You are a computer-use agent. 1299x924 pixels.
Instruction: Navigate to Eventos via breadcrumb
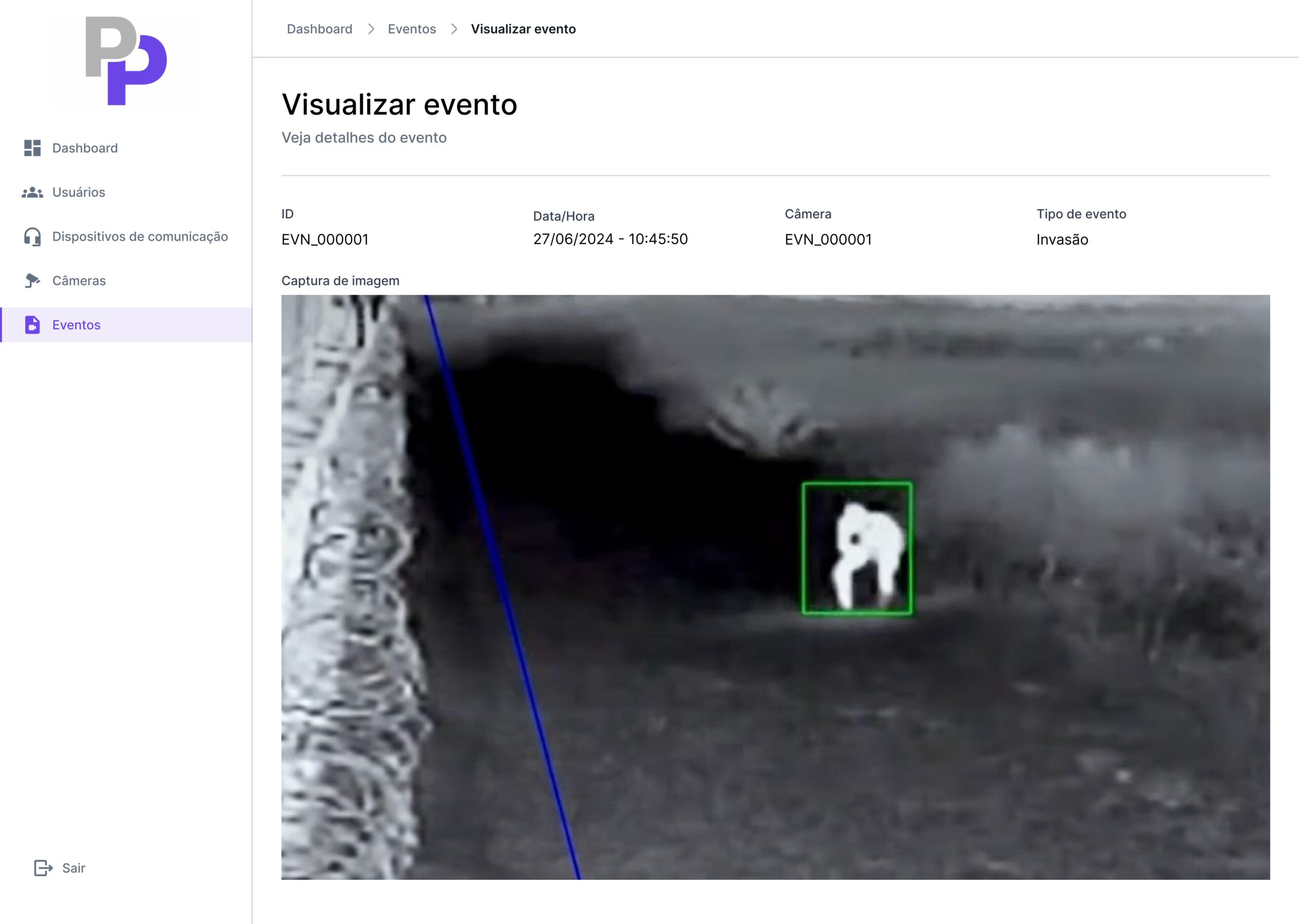(x=412, y=29)
